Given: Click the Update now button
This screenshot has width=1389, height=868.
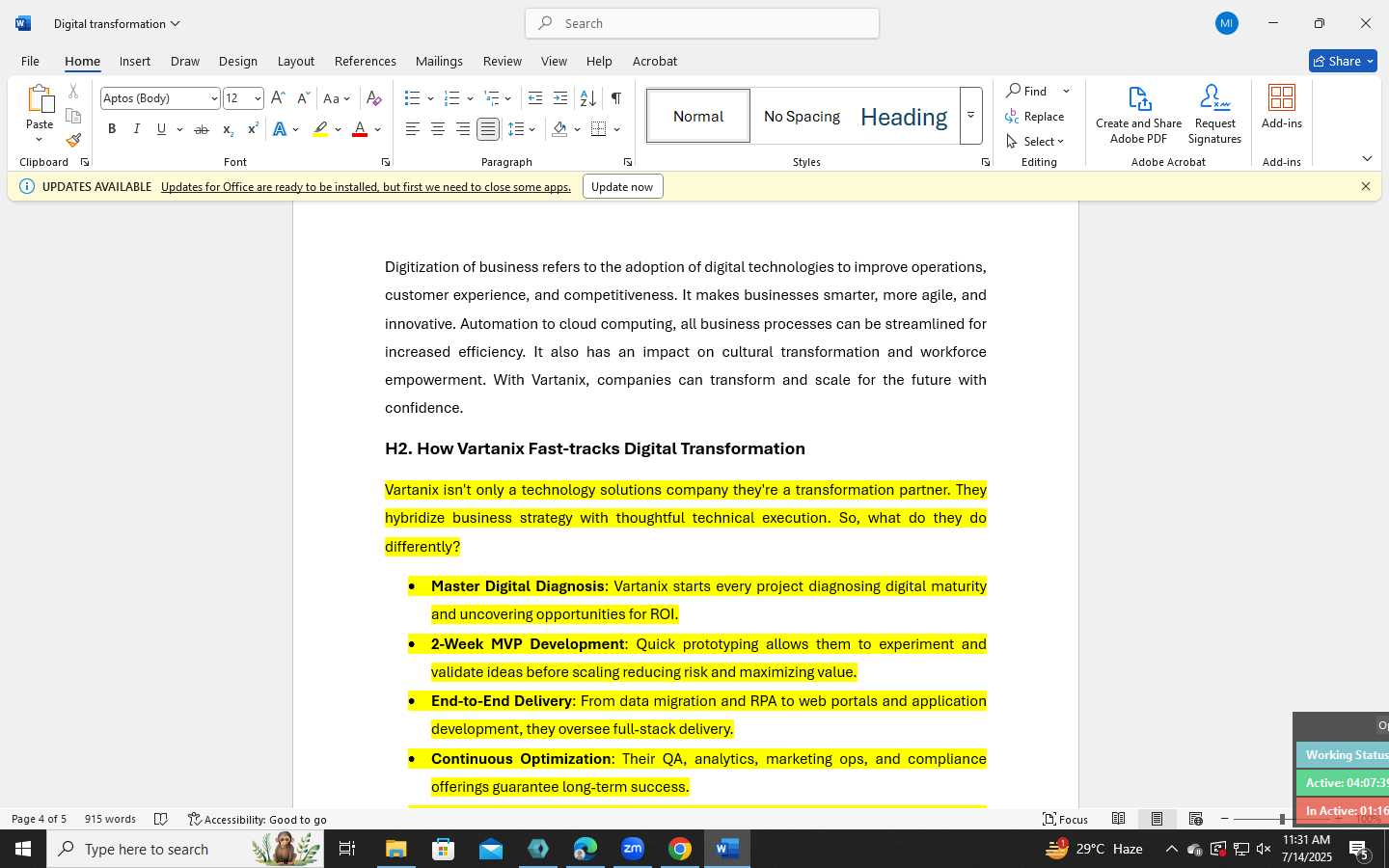Looking at the screenshot, I should tap(622, 186).
